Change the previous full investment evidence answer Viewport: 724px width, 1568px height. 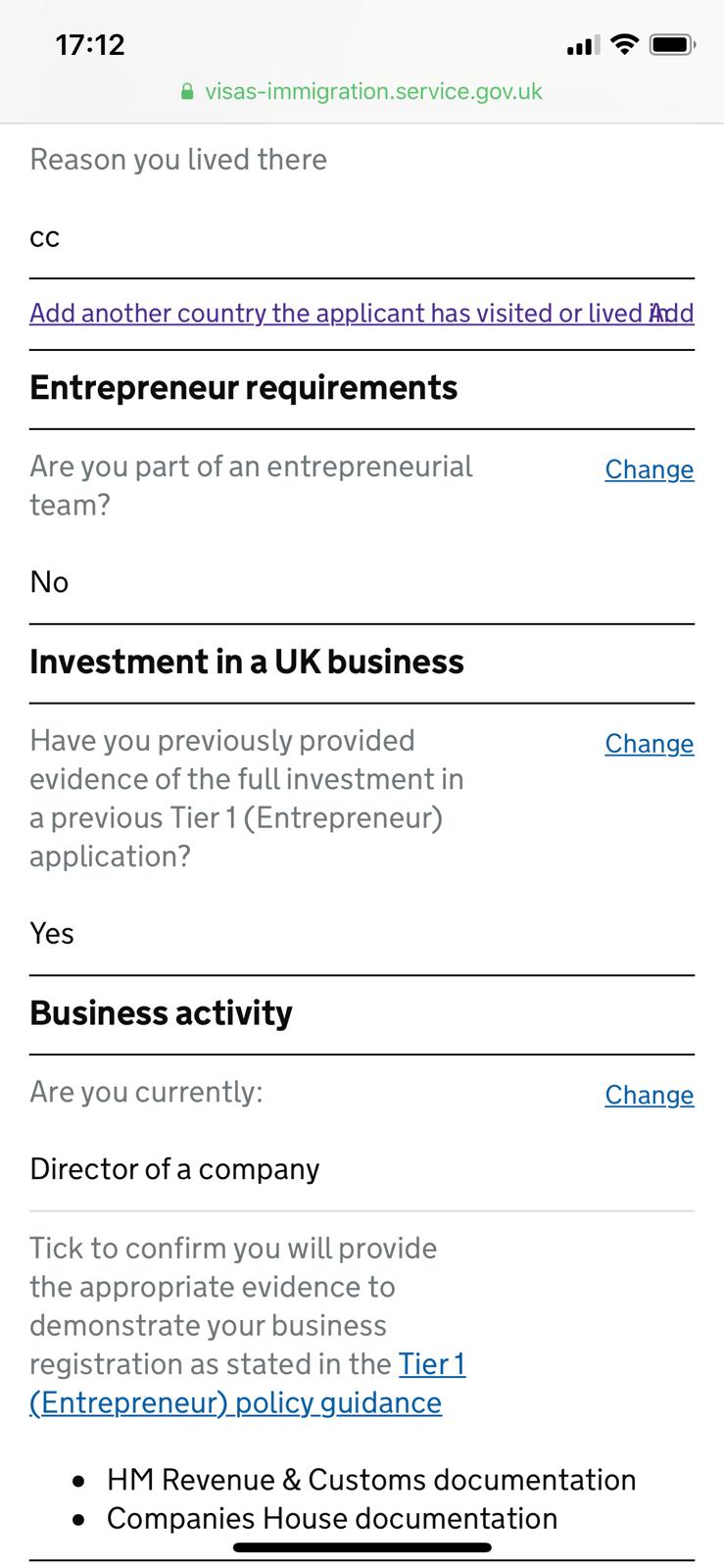tap(649, 744)
